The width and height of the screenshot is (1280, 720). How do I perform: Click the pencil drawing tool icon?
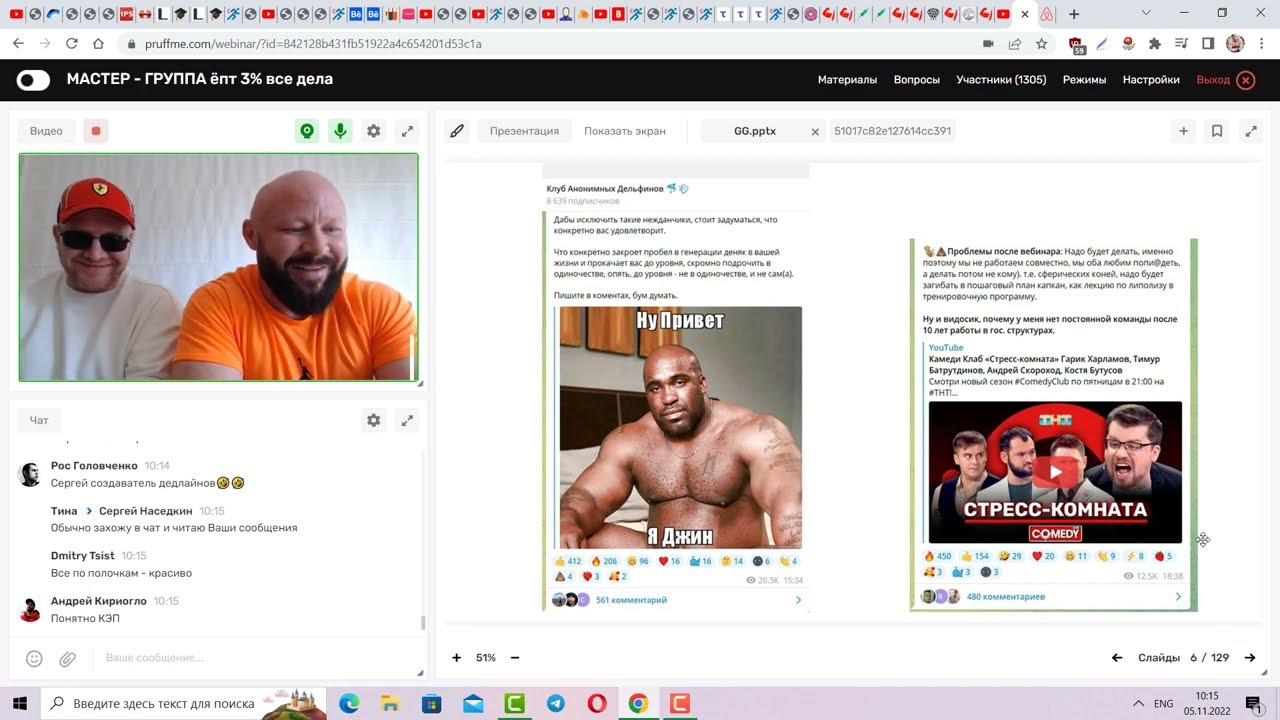point(457,131)
